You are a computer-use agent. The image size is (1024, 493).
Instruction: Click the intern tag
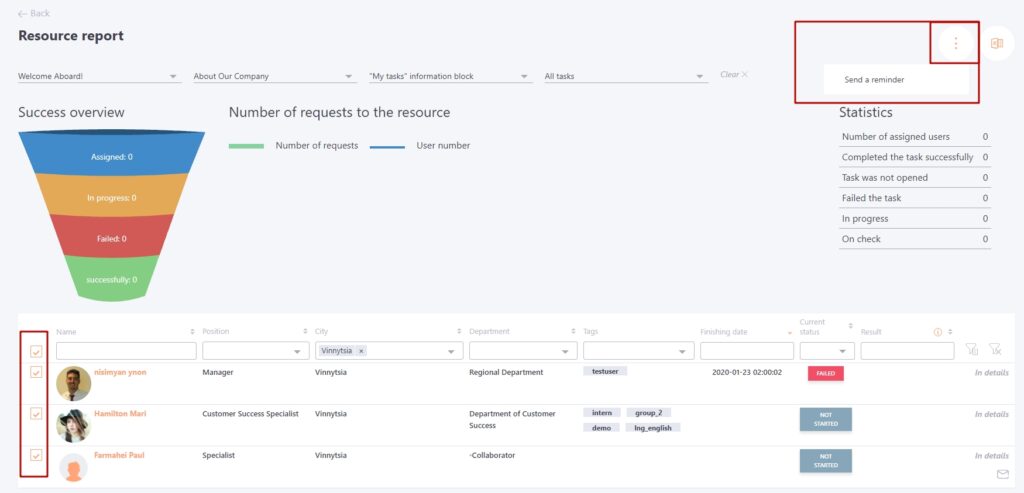click(601, 413)
